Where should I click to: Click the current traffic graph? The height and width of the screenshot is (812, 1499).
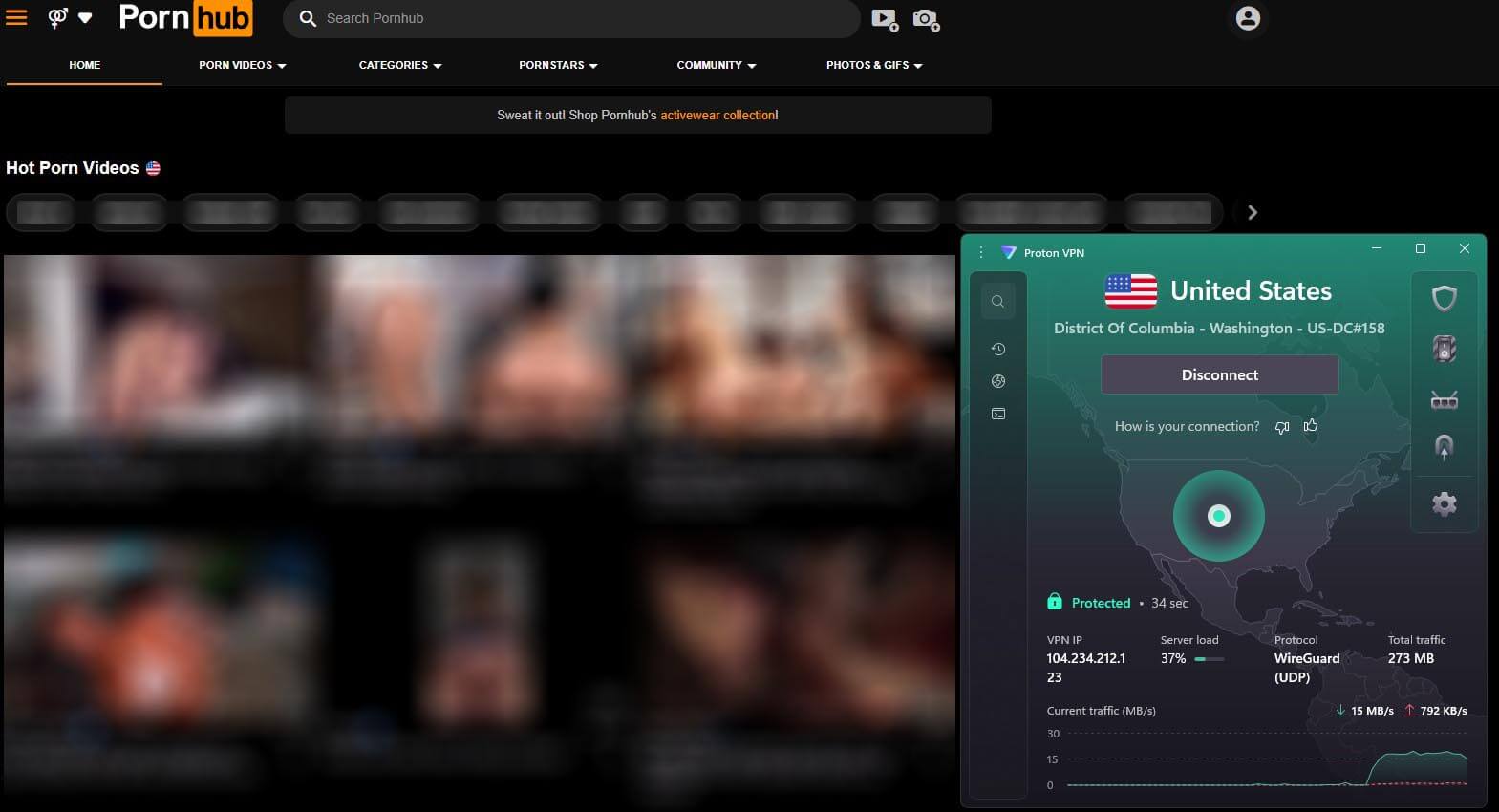(x=1266, y=759)
